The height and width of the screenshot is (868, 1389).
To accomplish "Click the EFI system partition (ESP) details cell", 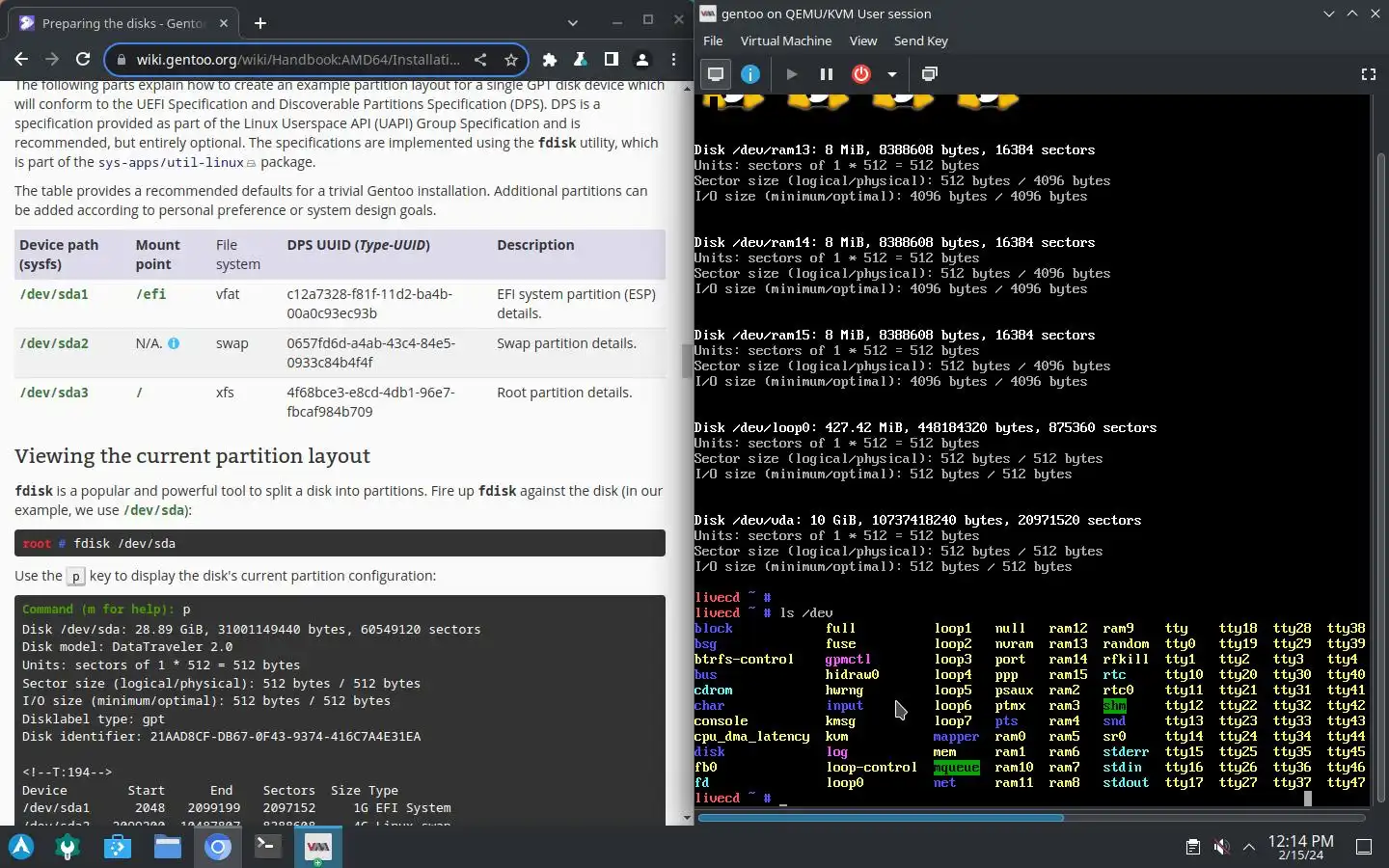I will pos(576,304).
